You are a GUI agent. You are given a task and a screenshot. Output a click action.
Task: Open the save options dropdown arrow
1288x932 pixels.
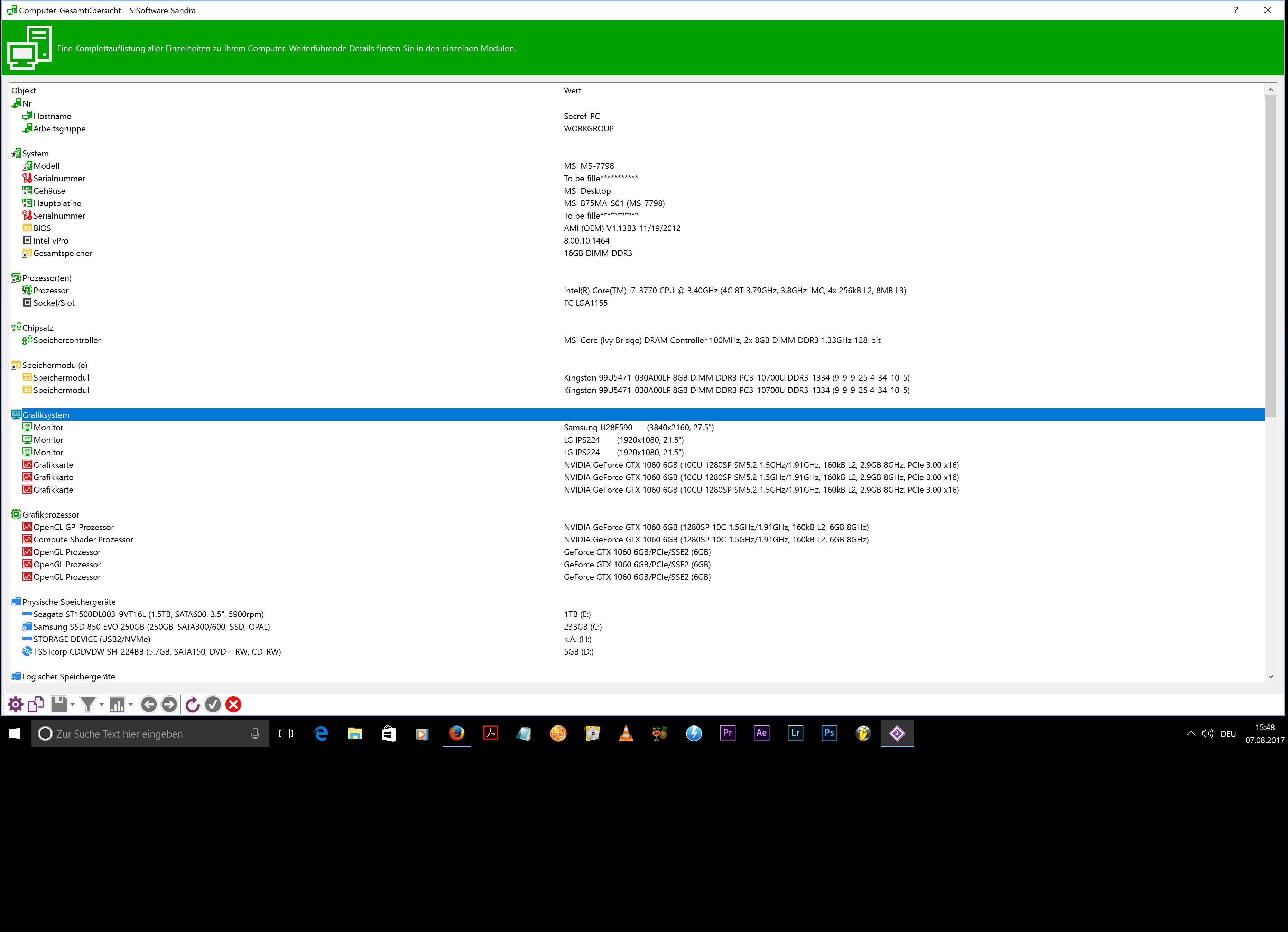73,705
